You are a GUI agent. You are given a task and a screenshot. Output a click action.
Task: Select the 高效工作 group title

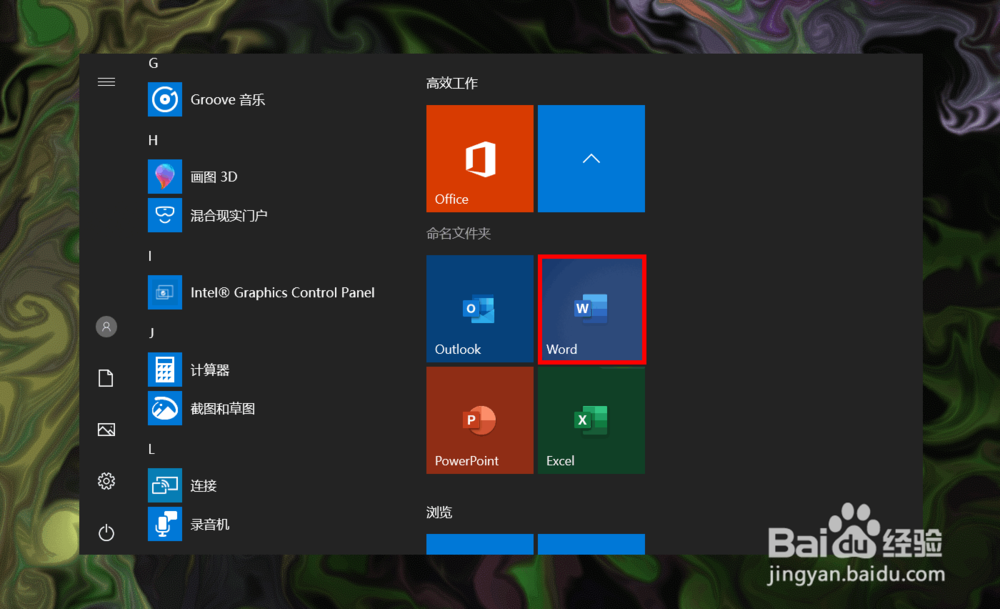click(452, 84)
